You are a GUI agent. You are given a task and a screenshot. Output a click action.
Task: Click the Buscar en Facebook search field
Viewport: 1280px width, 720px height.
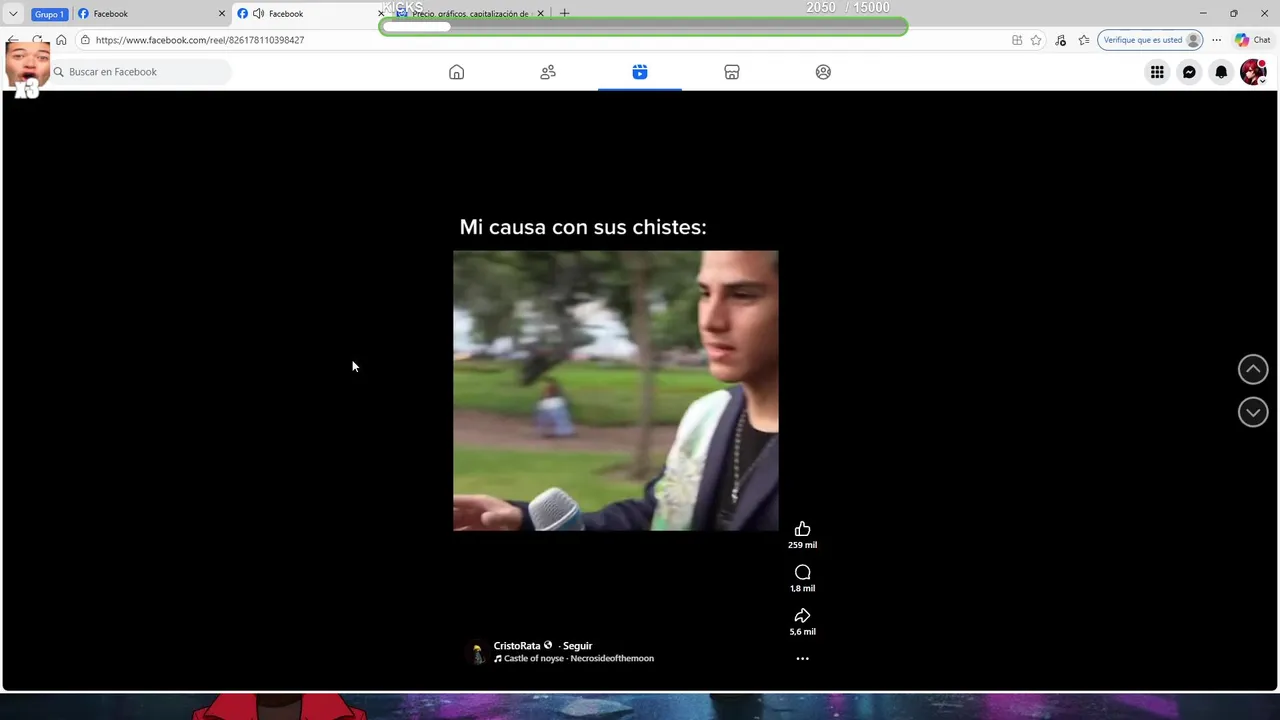(140, 72)
